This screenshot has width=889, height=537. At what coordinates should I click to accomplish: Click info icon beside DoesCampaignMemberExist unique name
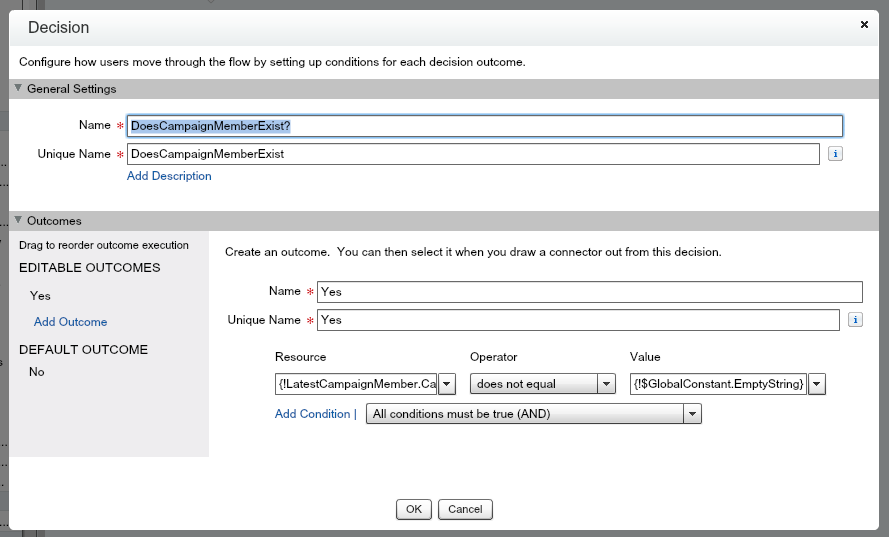point(836,154)
